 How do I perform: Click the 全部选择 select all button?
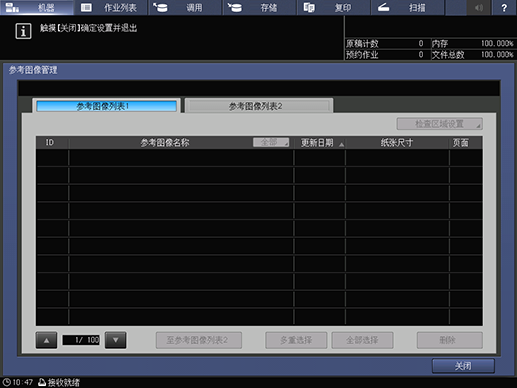click(x=362, y=340)
